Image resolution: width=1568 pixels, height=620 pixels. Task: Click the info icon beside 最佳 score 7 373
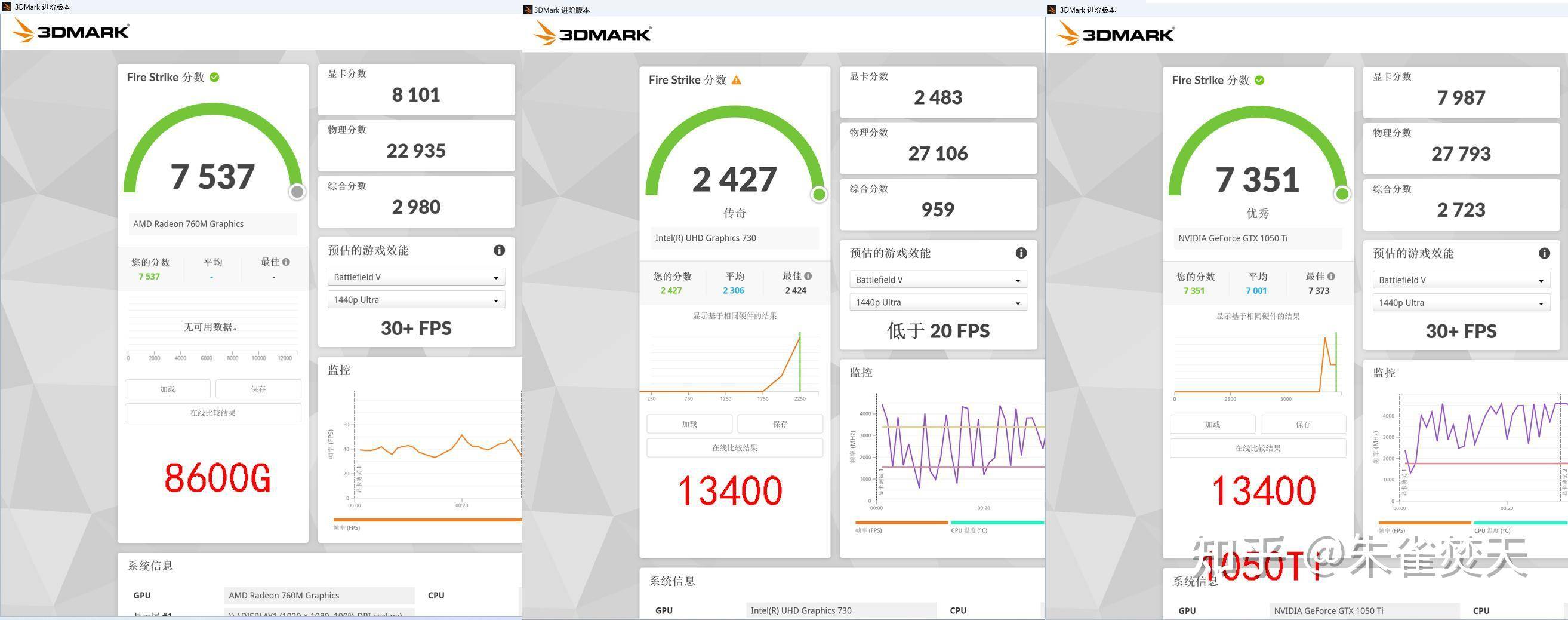tap(1331, 276)
